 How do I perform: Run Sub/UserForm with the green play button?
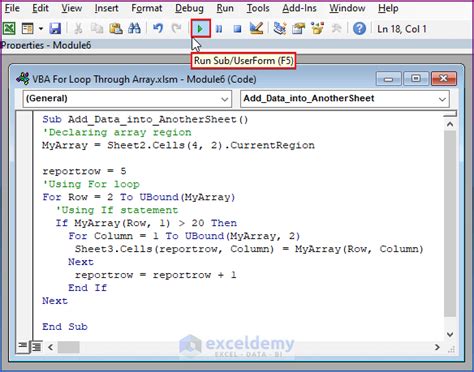tap(200, 29)
